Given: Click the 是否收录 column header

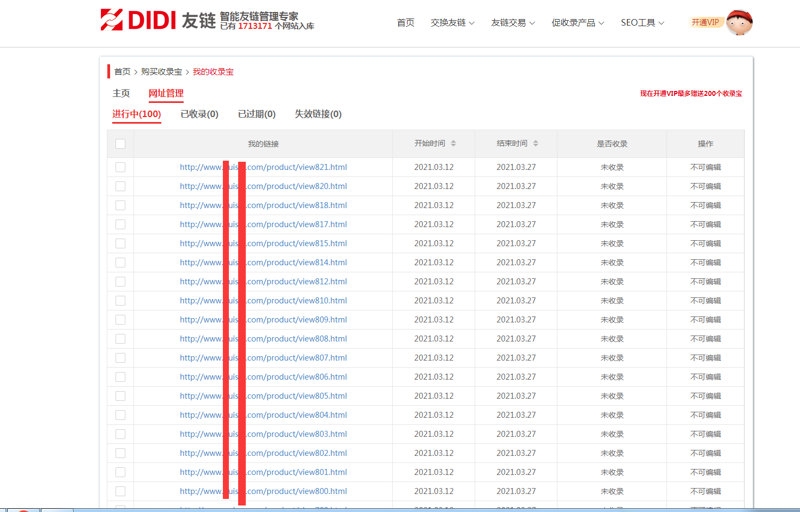Looking at the screenshot, I should click(x=612, y=144).
